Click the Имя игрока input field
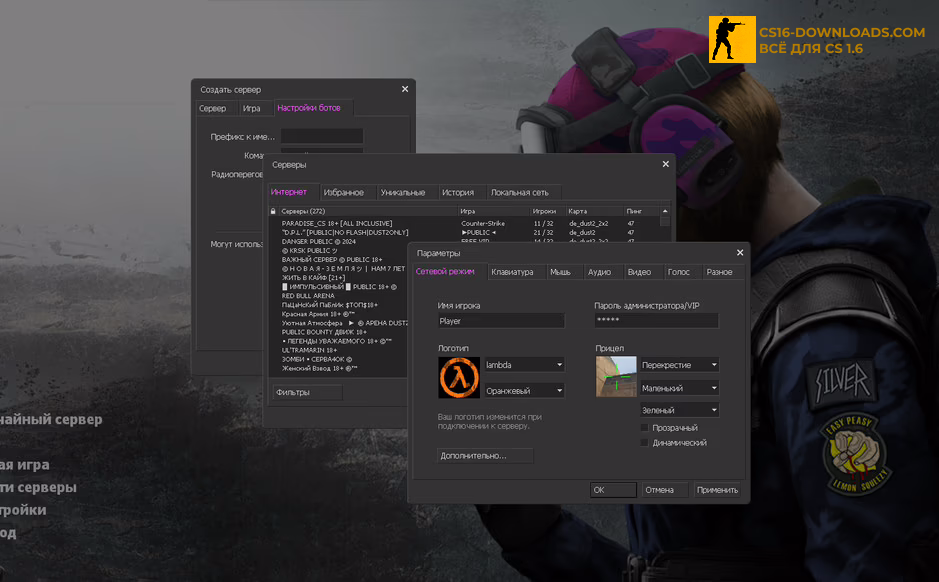This screenshot has width=939, height=582. coord(501,321)
